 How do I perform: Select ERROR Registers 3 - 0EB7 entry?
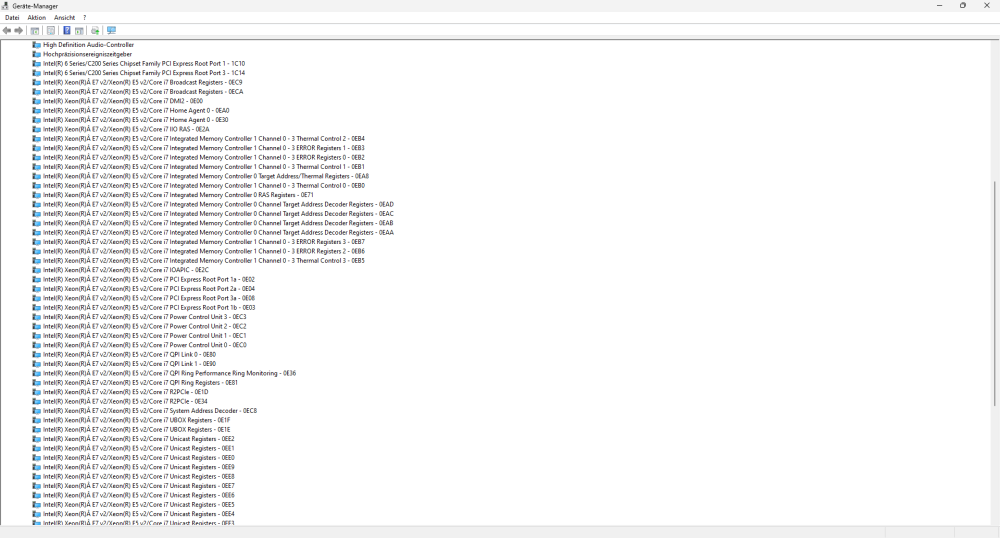click(204, 242)
